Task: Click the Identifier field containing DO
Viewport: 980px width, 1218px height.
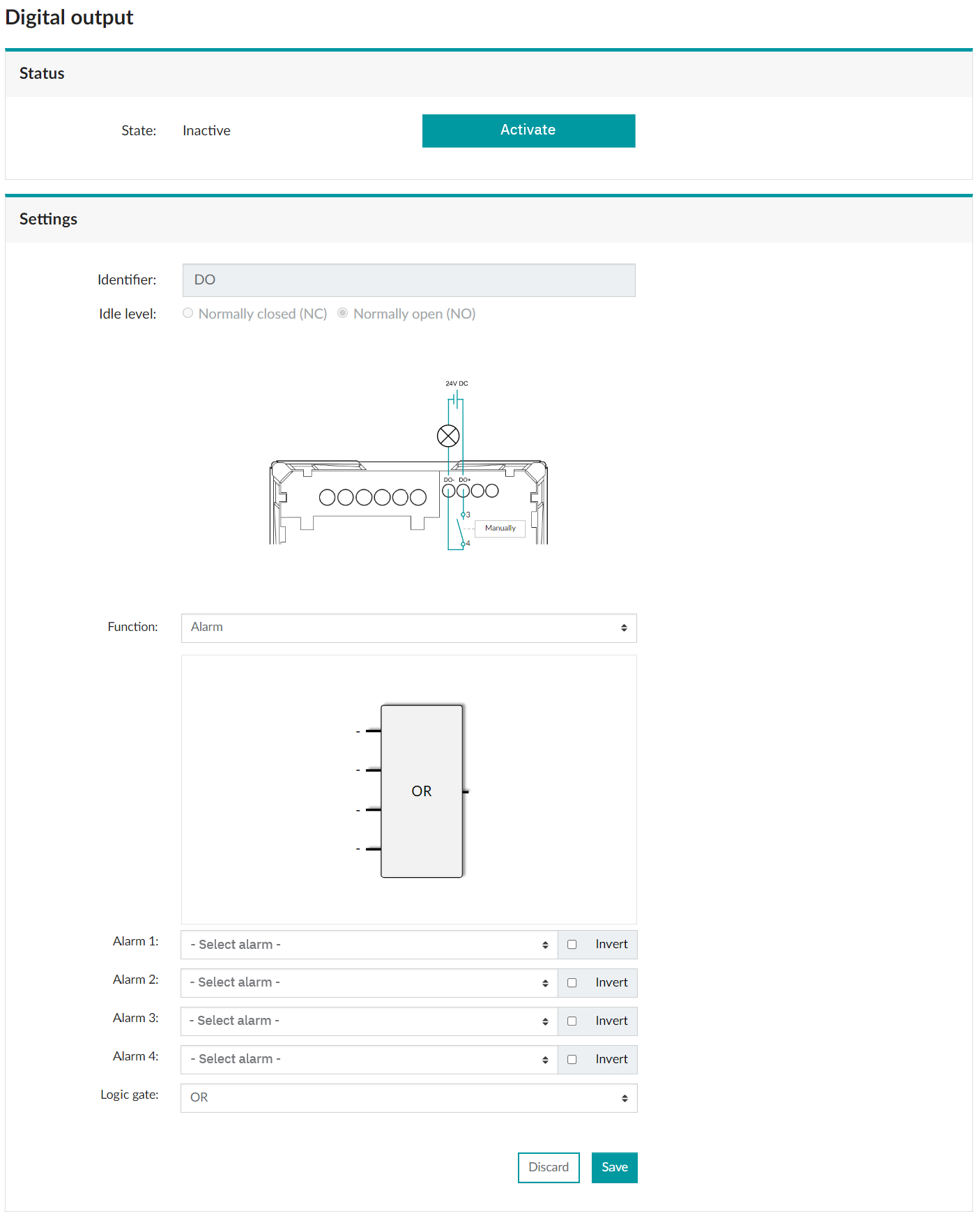Action: pyautogui.click(x=408, y=280)
